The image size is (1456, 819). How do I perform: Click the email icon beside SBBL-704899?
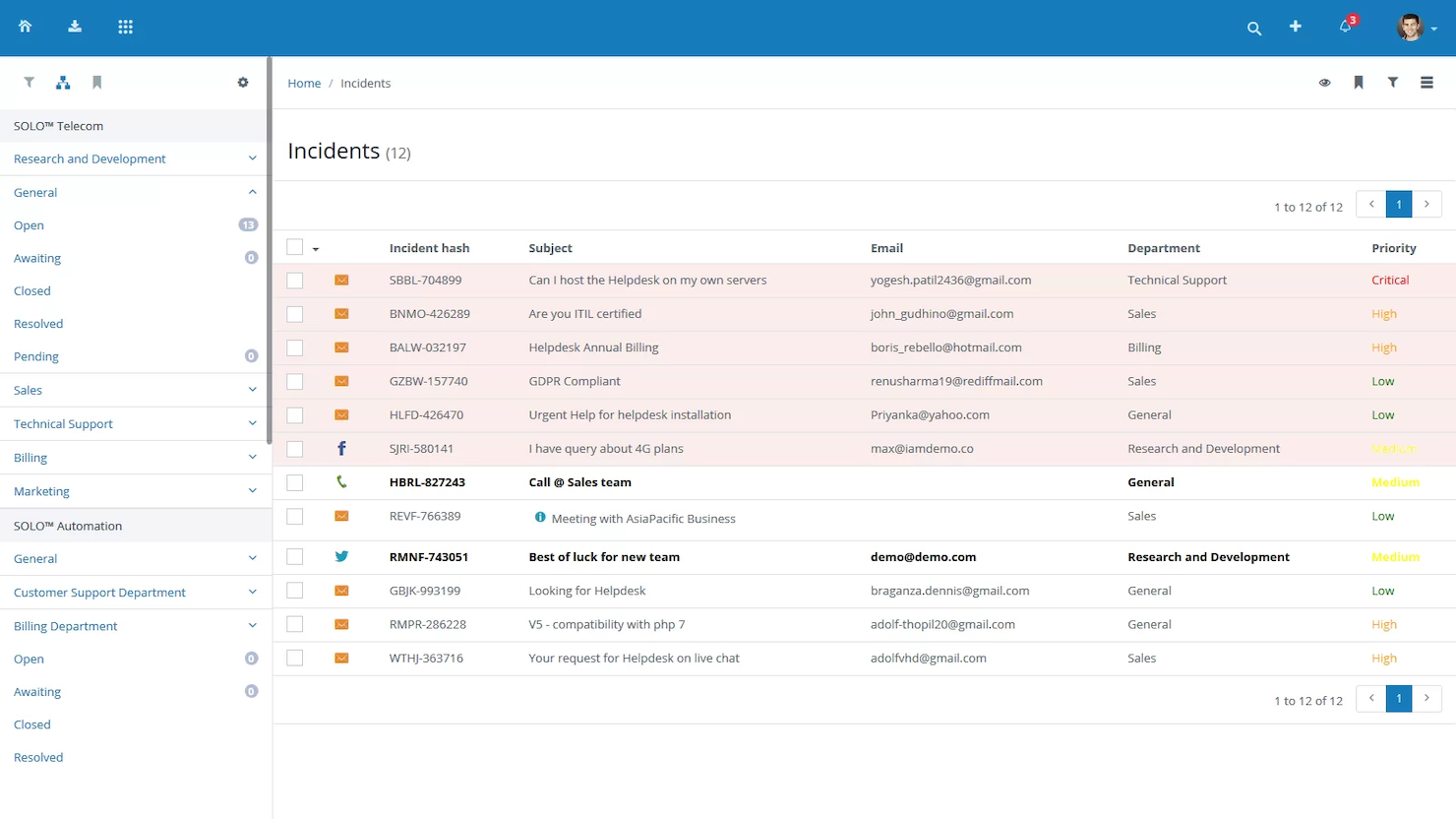(341, 280)
